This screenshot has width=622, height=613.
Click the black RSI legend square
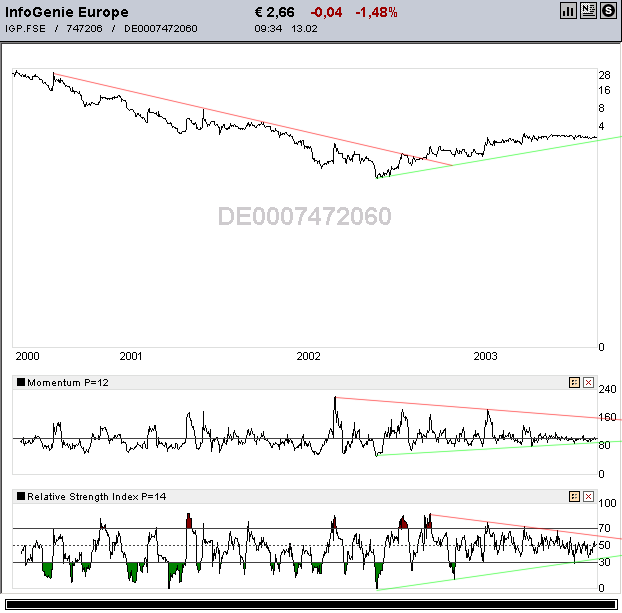click(x=21, y=496)
